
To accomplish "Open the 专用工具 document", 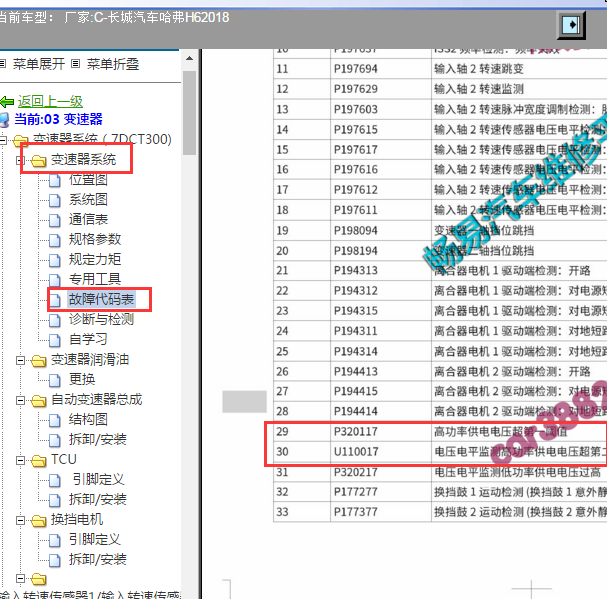I will (95, 279).
